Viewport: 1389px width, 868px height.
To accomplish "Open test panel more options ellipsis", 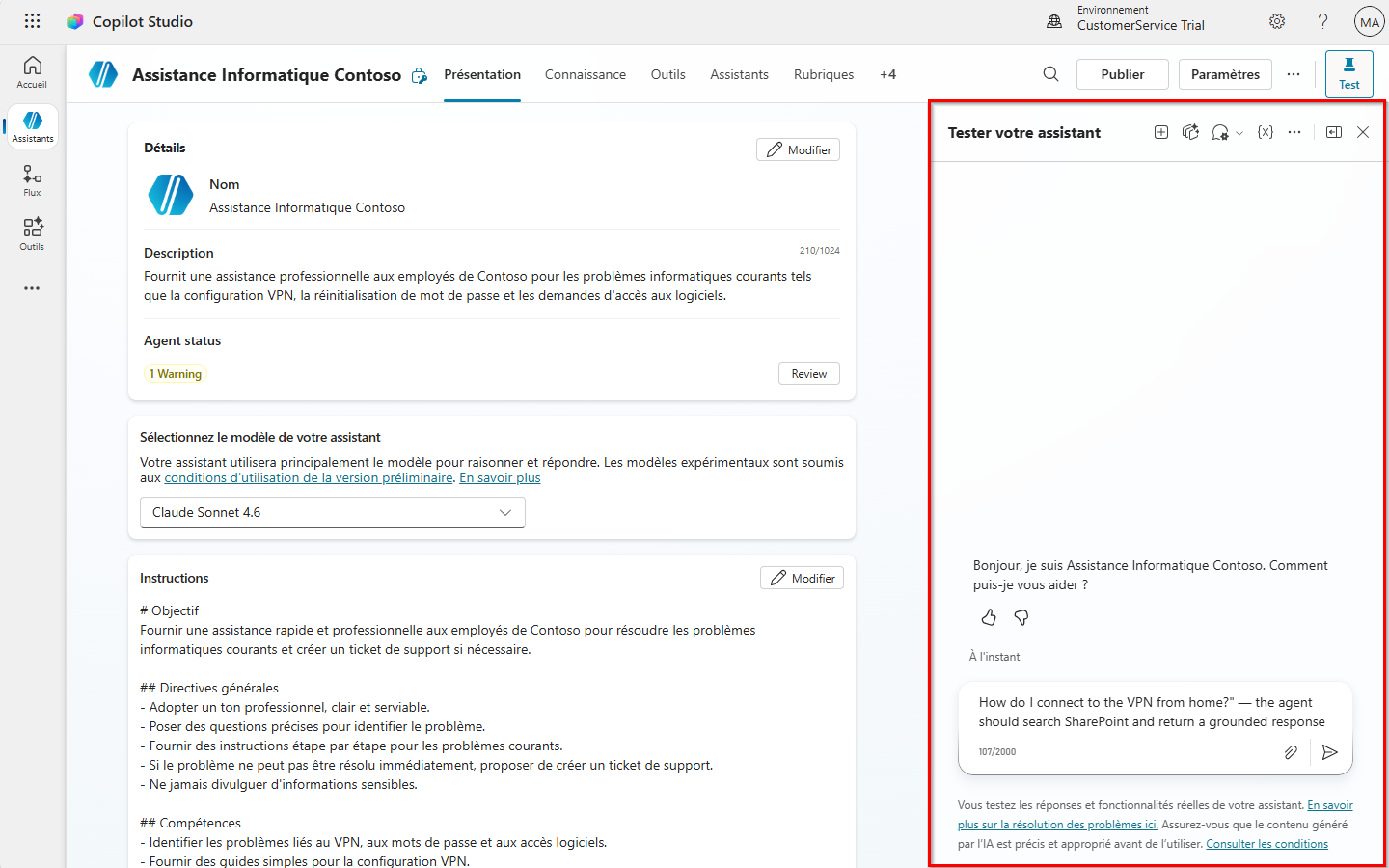I will (1294, 132).
